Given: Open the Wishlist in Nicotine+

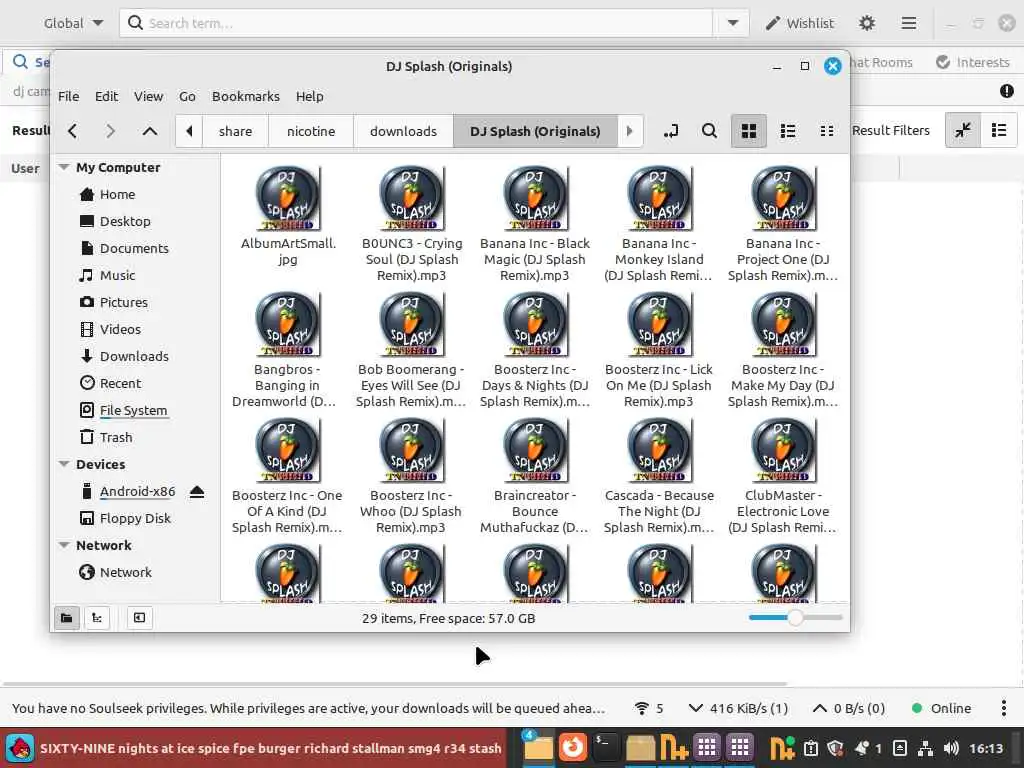Looking at the screenshot, I should click(x=800, y=24).
